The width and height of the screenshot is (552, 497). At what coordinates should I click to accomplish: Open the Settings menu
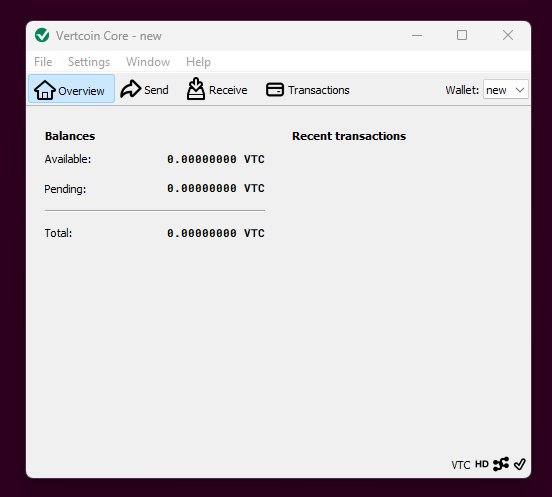tap(89, 62)
